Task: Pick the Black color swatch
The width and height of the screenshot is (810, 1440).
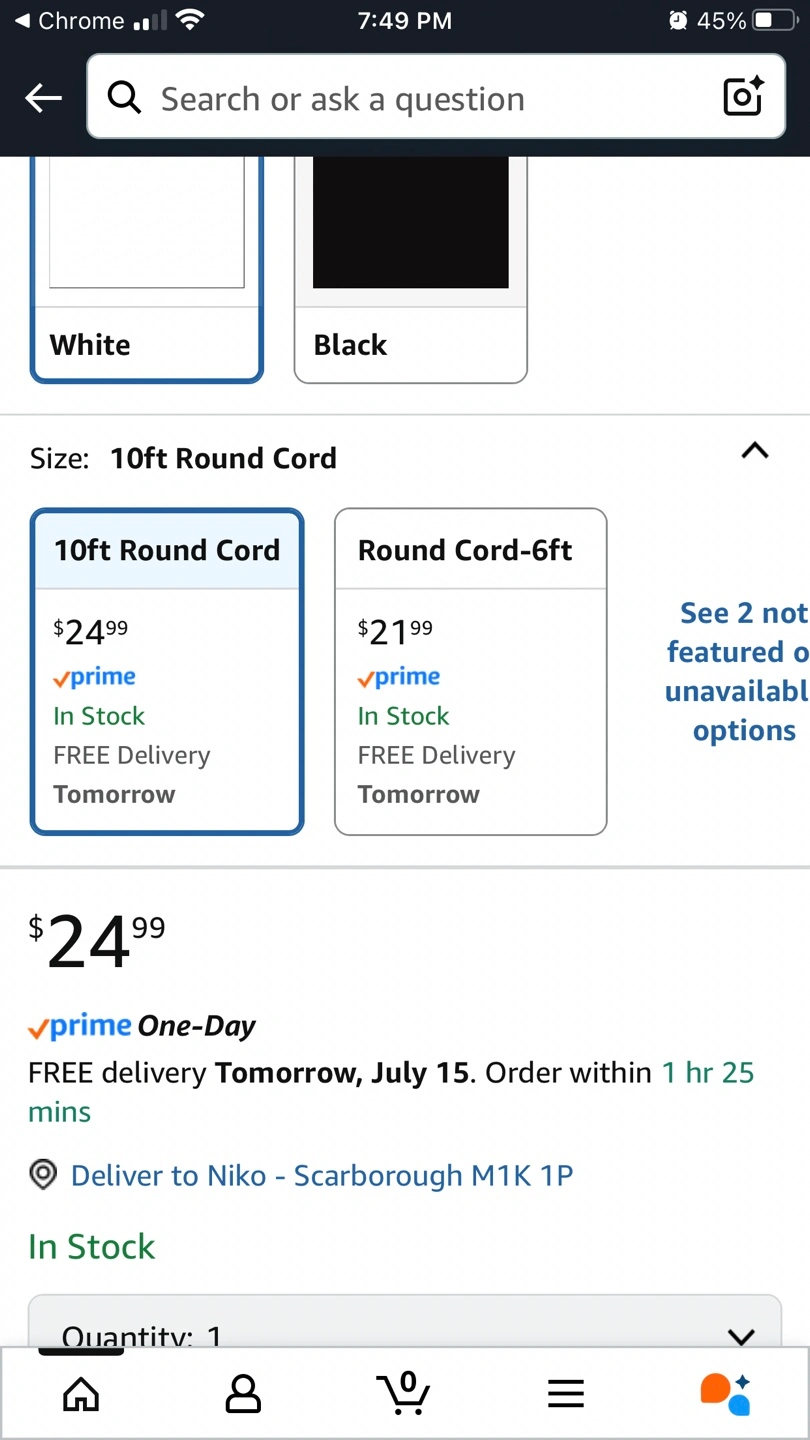Action: (x=410, y=270)
